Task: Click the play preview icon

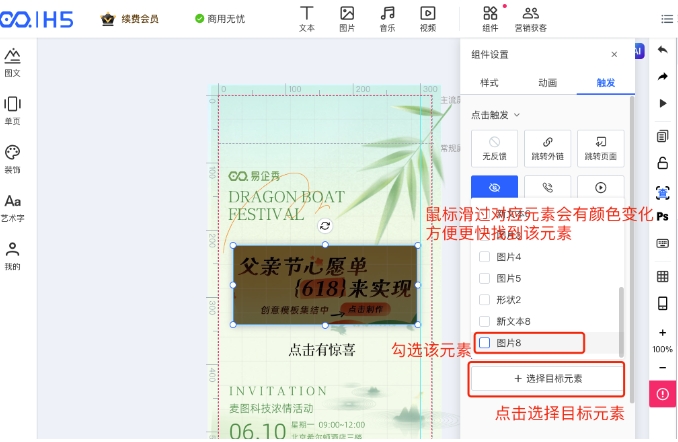Action: click(662, 103)
